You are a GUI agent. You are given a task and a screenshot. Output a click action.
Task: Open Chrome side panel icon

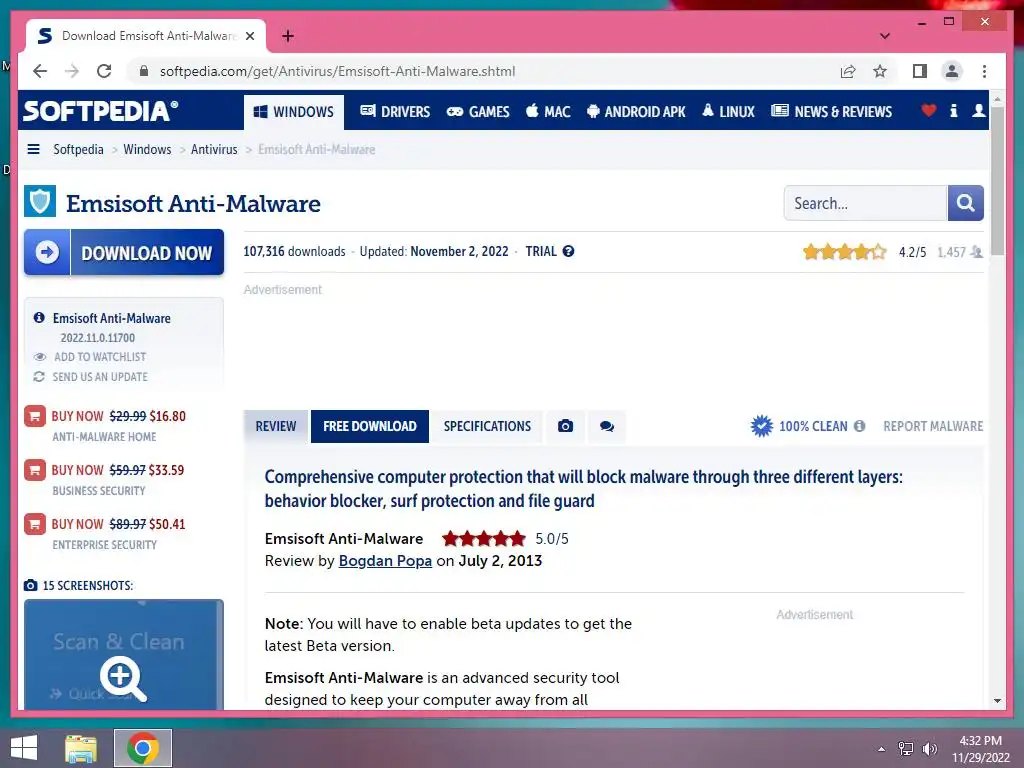coord(920,71)
